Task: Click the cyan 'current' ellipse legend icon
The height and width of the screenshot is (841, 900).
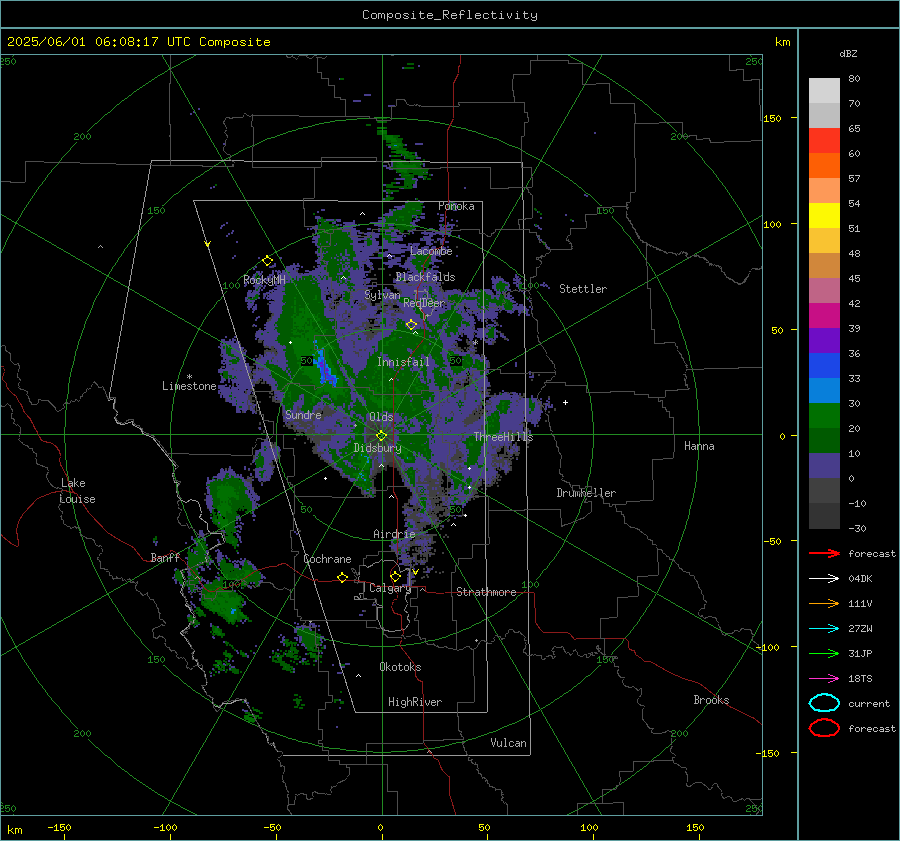Action: [x=824, y=703]
